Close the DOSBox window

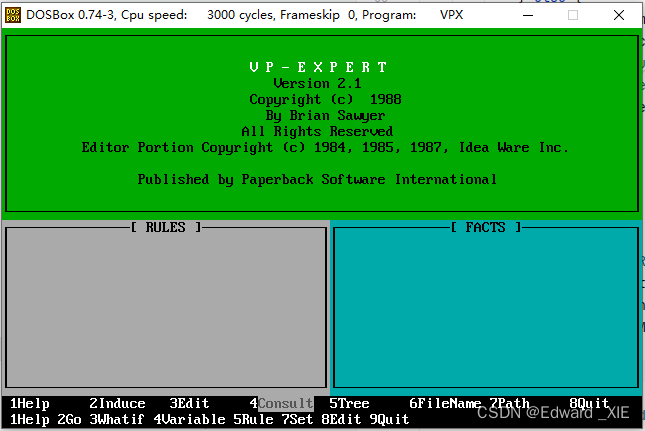click(619, 15)
